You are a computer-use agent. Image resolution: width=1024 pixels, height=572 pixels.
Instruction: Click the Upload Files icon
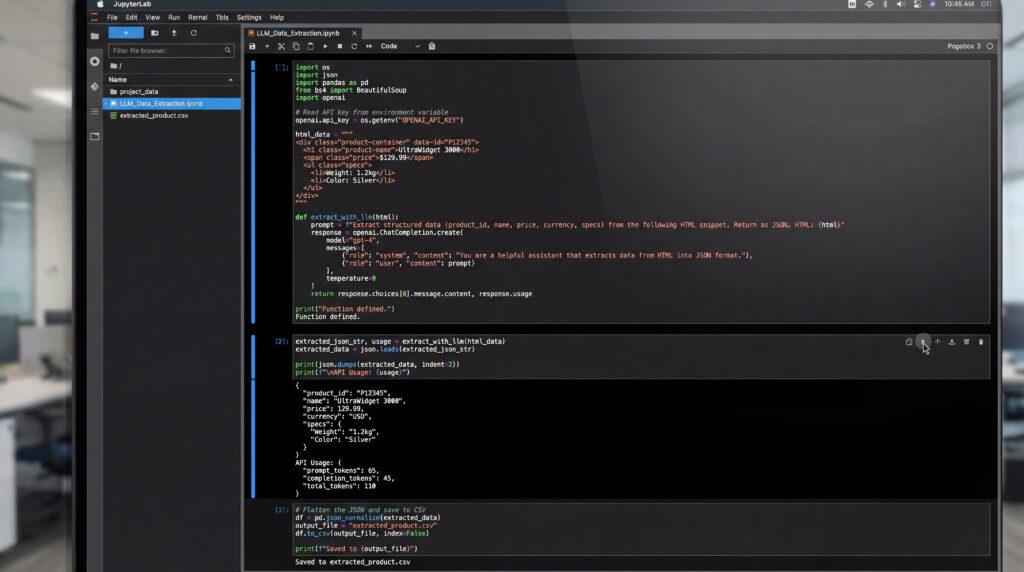pyautogui.click(x=174, y=33)
